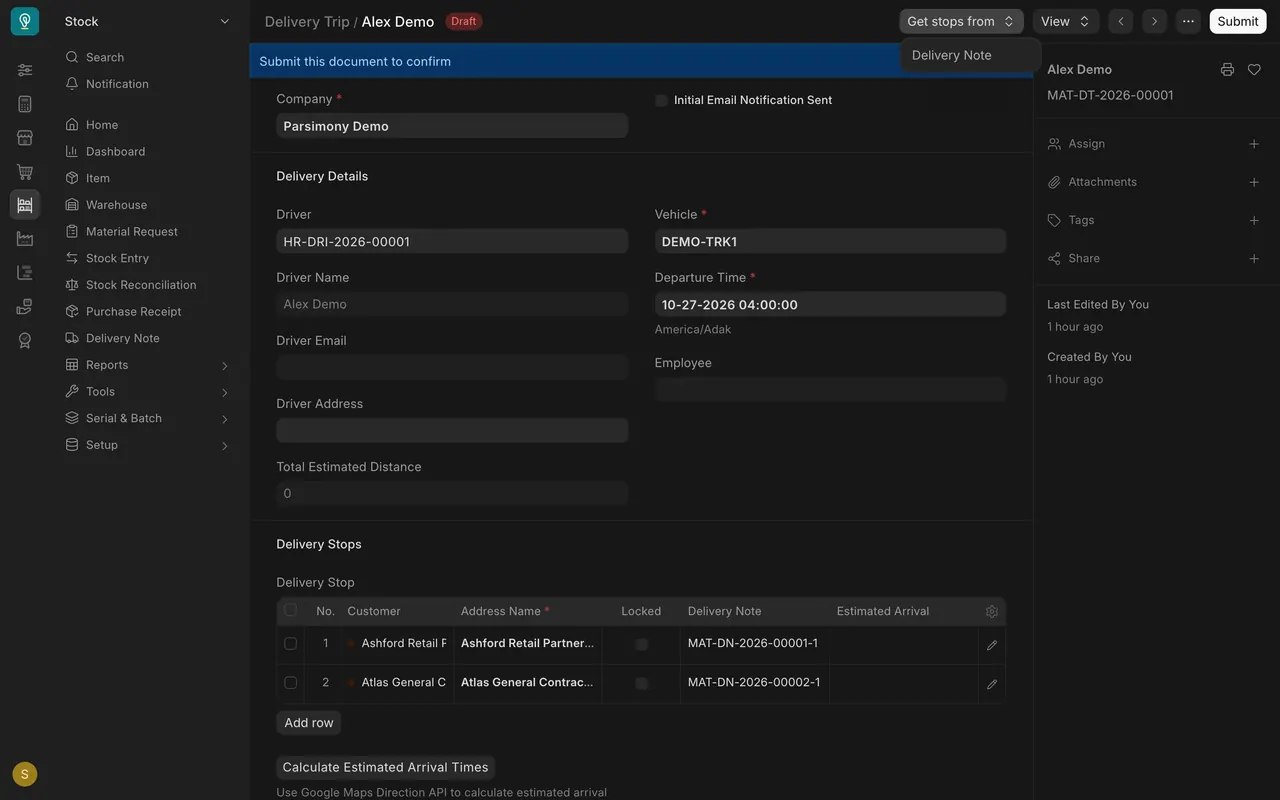Click Calculate Estimated Arrival Times

(x=385, y=767)
